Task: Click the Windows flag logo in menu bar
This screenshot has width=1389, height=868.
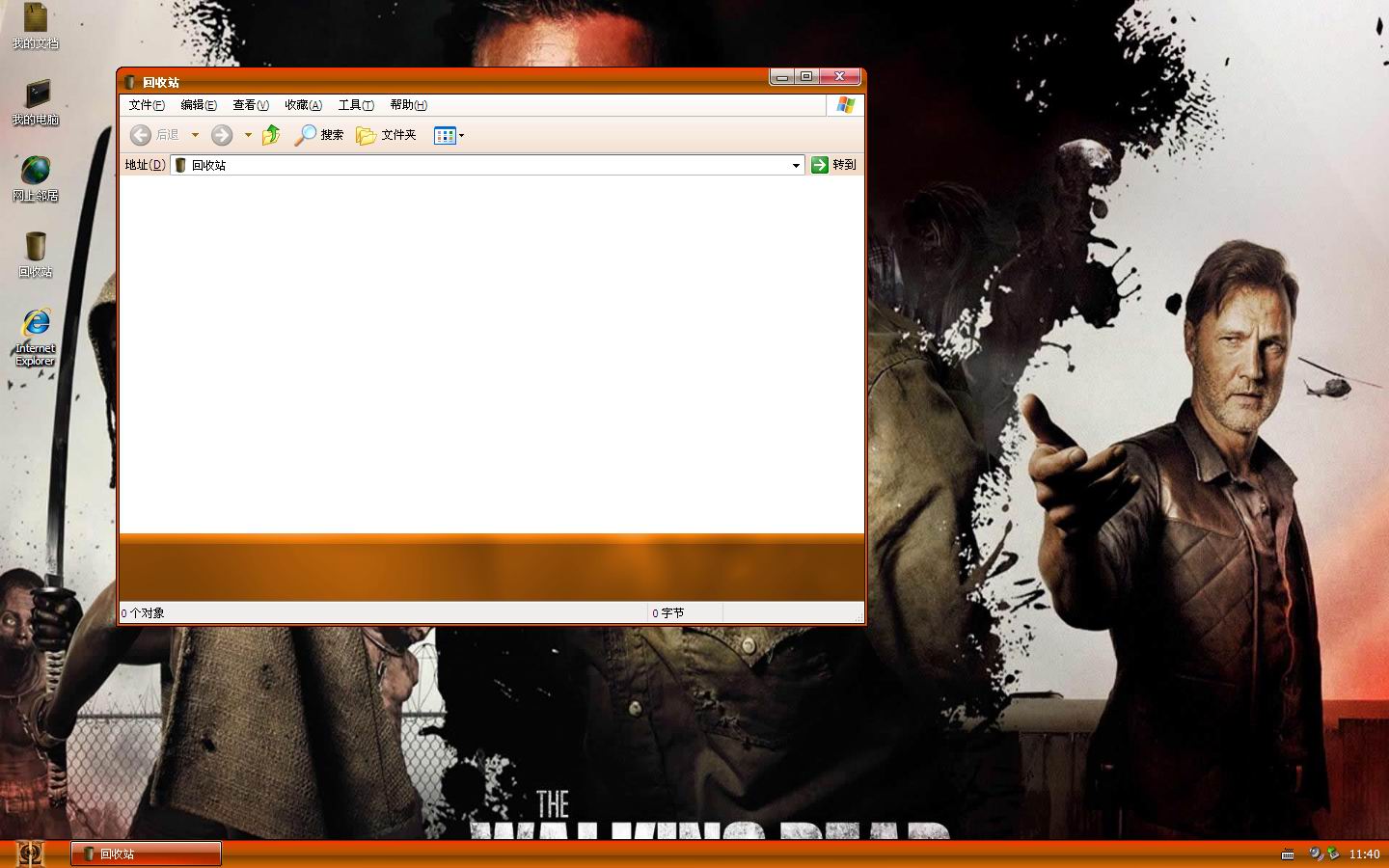Action: [846, 105]
